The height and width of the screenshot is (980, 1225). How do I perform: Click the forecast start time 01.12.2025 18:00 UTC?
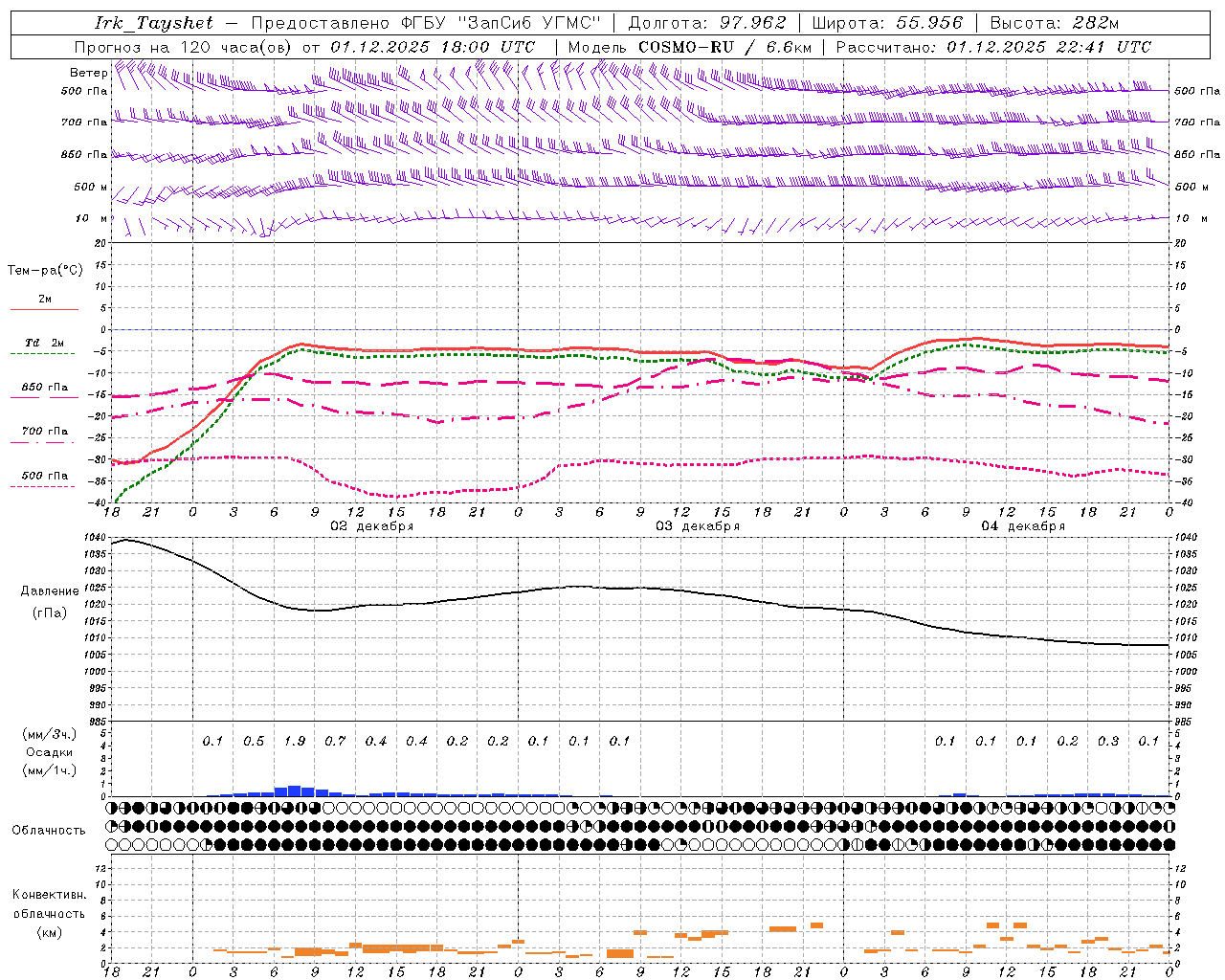[433, 47]
